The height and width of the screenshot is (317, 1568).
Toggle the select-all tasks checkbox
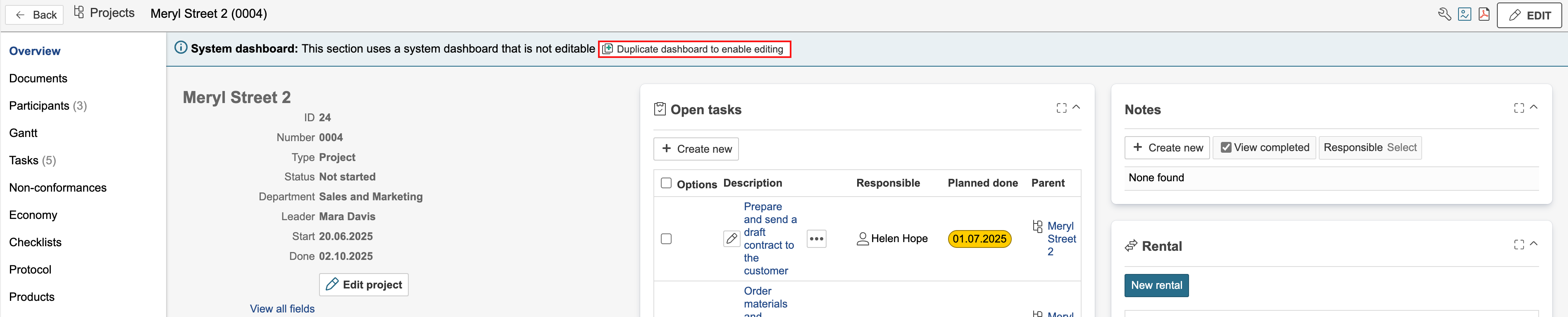(x=666, y=183)
